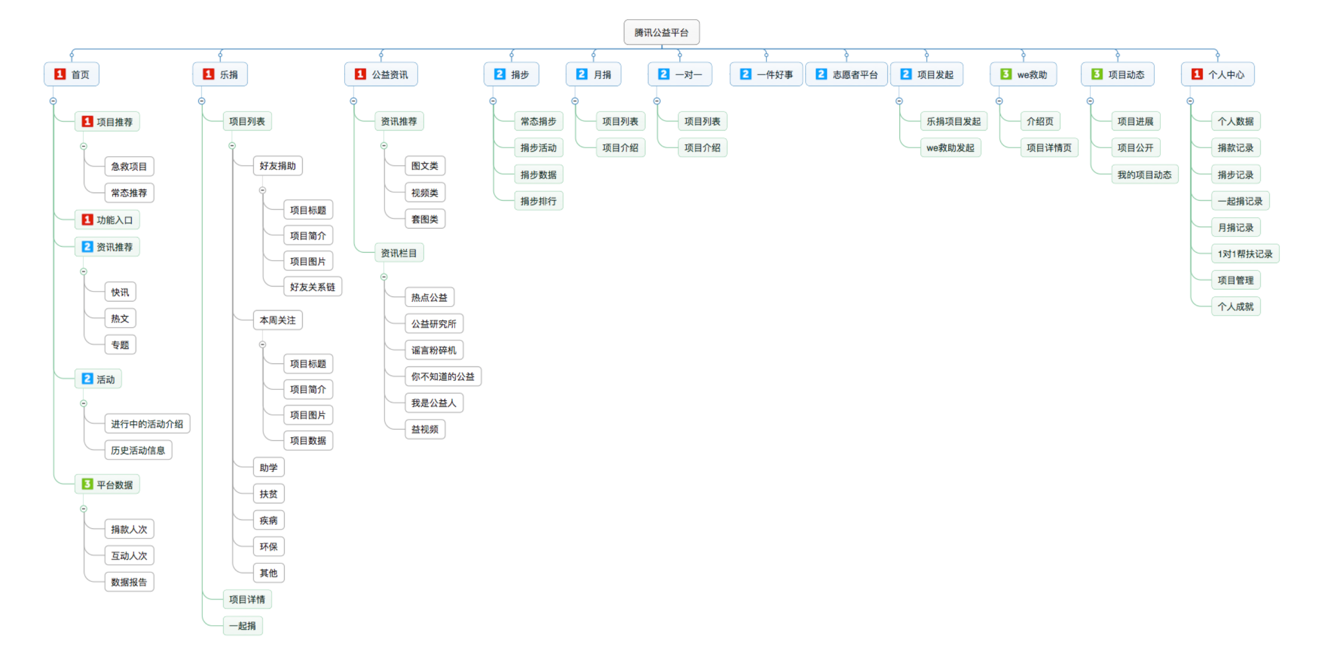Select the 专题 node
The height and width of the screenshot is (666, 1330).
(x=120, y=345)
